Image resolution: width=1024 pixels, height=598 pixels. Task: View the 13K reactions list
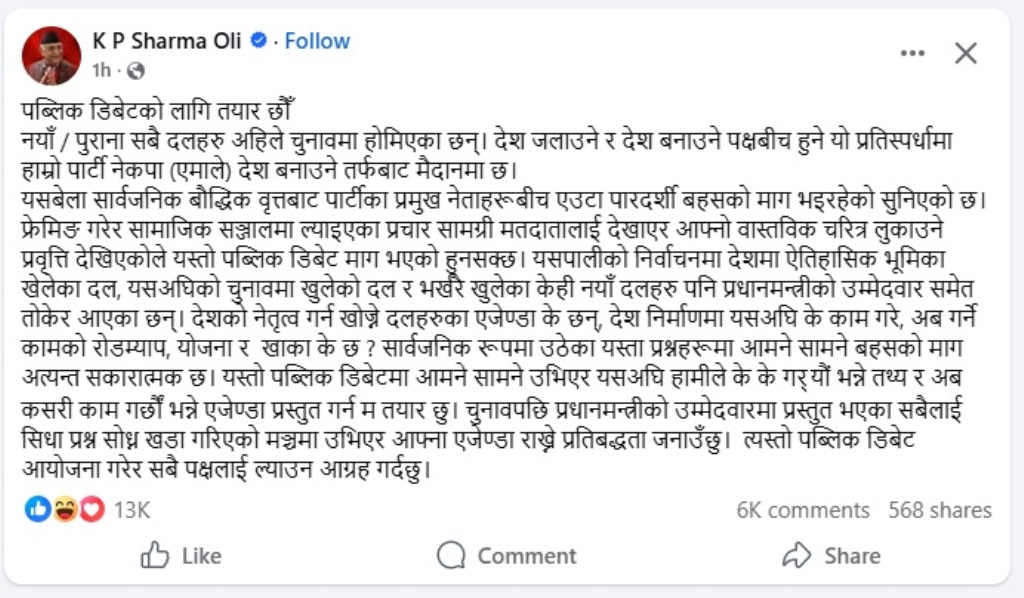click(131, 510)
